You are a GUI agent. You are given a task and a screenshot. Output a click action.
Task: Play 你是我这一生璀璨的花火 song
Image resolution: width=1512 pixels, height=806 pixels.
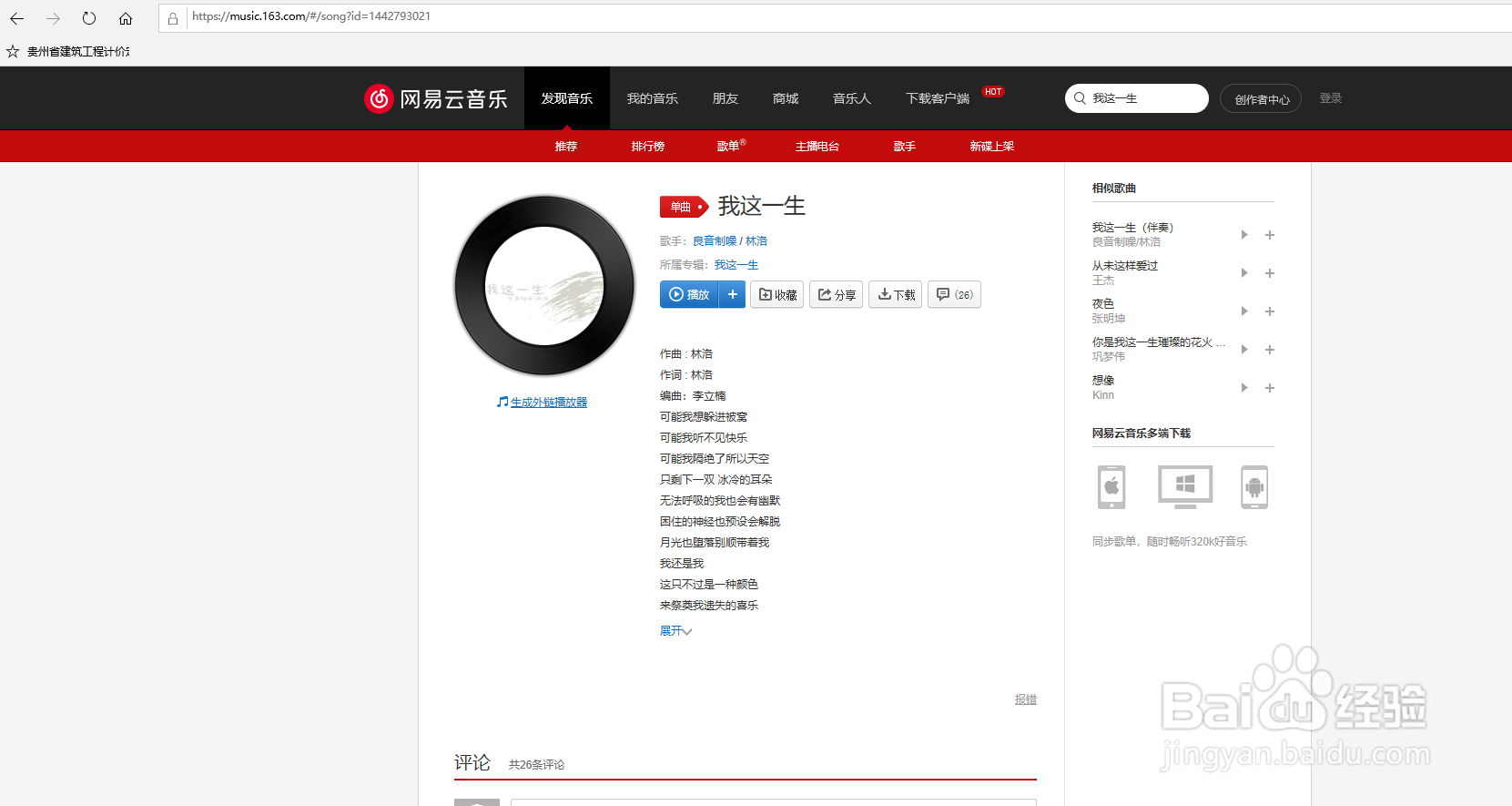1244,350
